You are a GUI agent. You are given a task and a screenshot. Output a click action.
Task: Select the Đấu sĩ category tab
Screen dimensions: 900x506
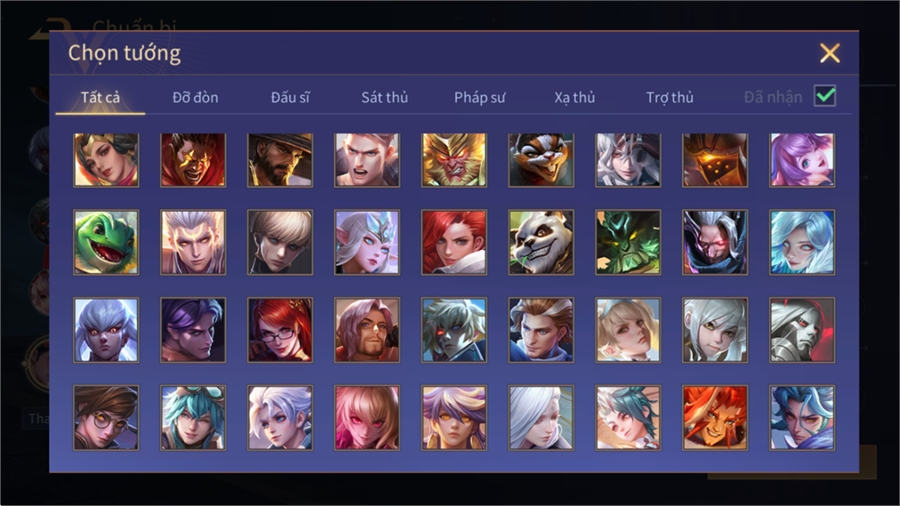[x=290, y=98]
